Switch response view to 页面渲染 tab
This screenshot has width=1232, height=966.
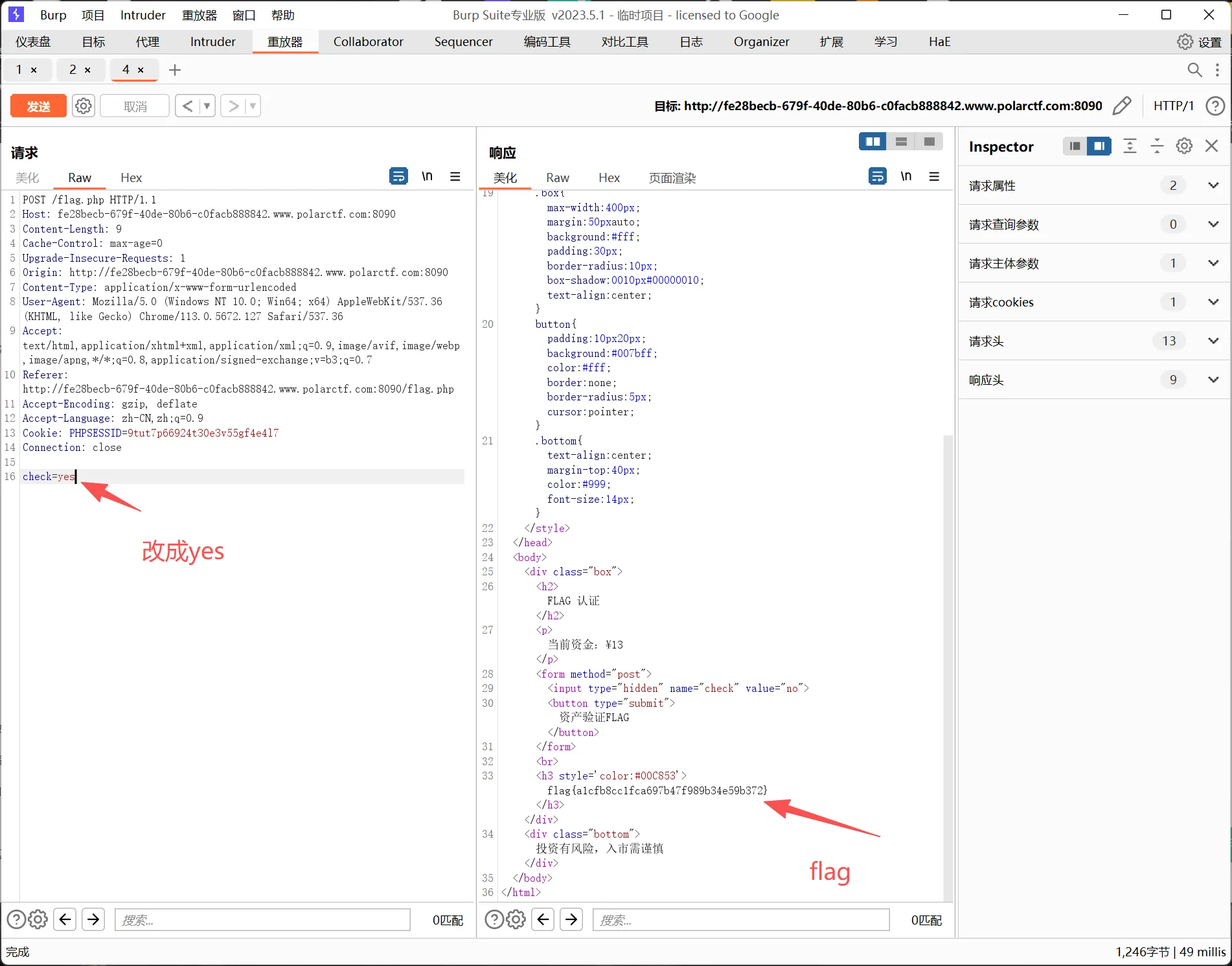click(x=672, y=178)
